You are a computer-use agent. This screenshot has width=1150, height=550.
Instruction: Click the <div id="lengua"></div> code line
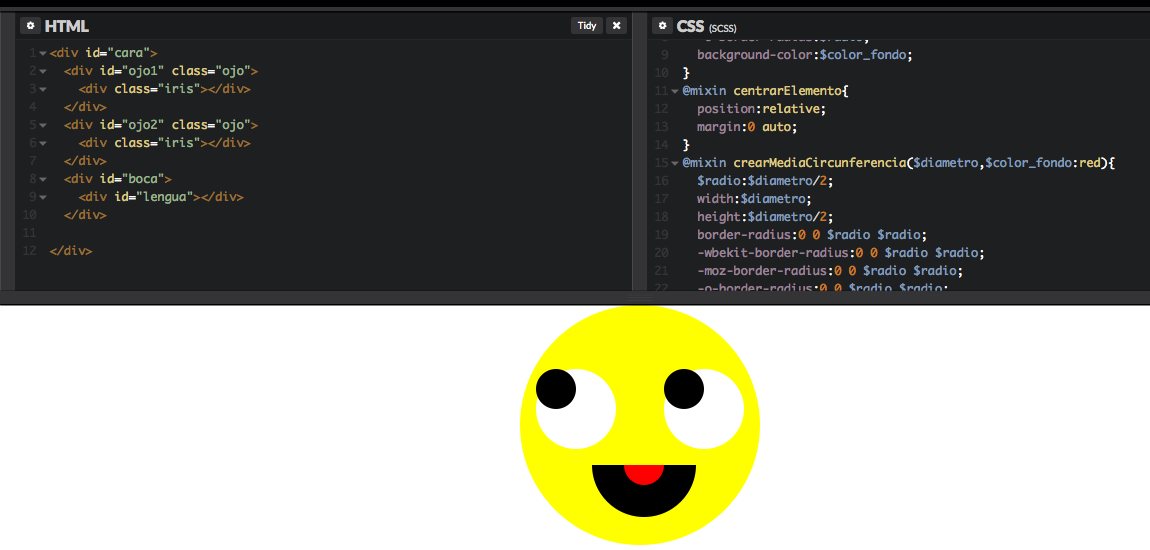[x=161, y=197]
